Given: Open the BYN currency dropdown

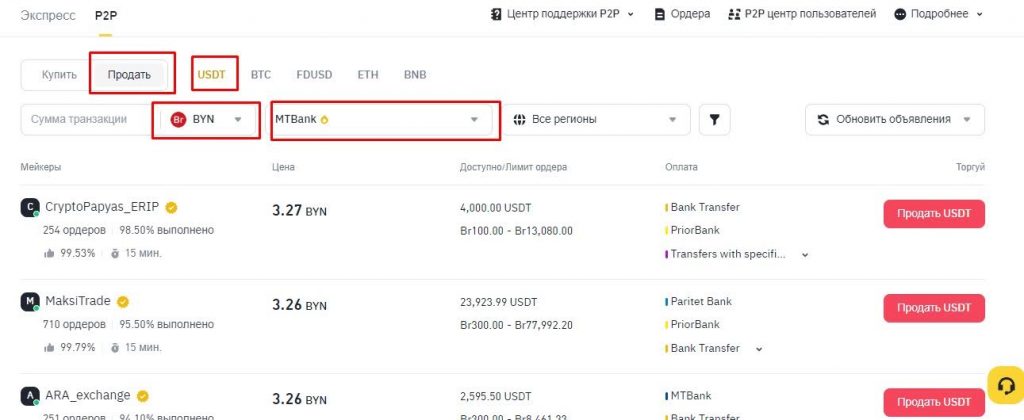Looking at the screenshot, I should point(207,120).
